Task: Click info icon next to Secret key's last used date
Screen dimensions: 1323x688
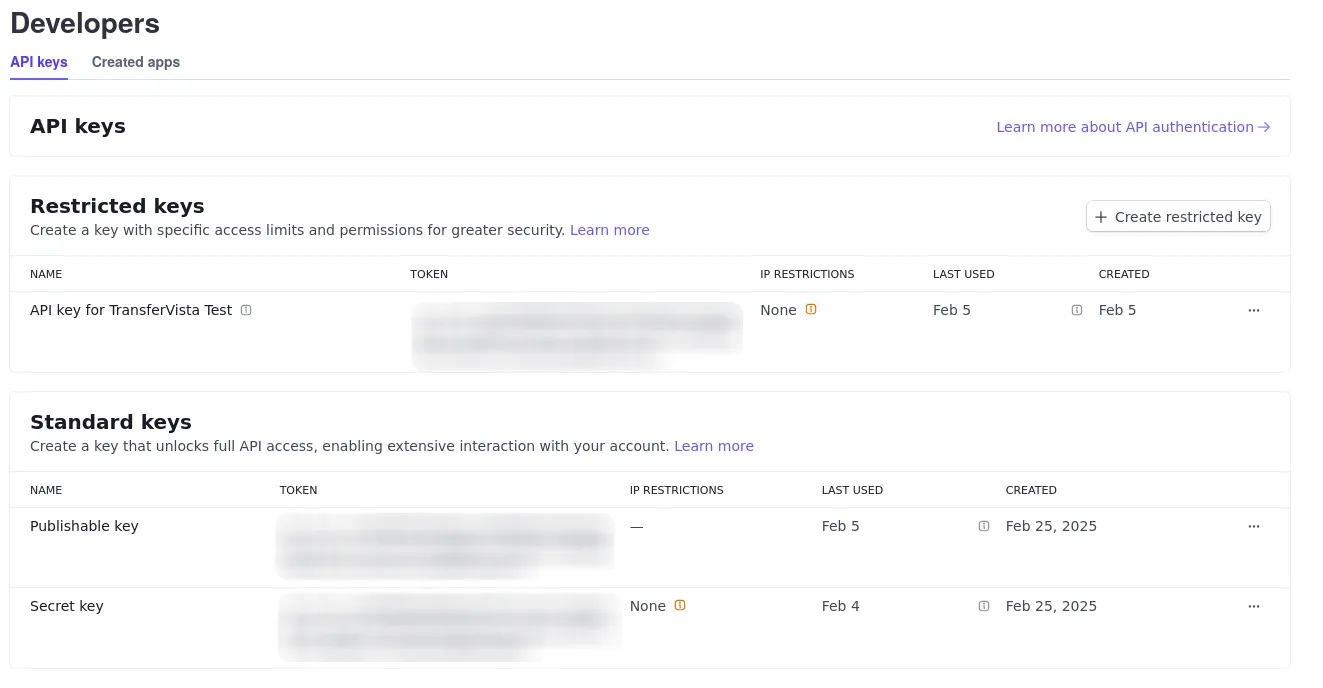Action: 984,606
